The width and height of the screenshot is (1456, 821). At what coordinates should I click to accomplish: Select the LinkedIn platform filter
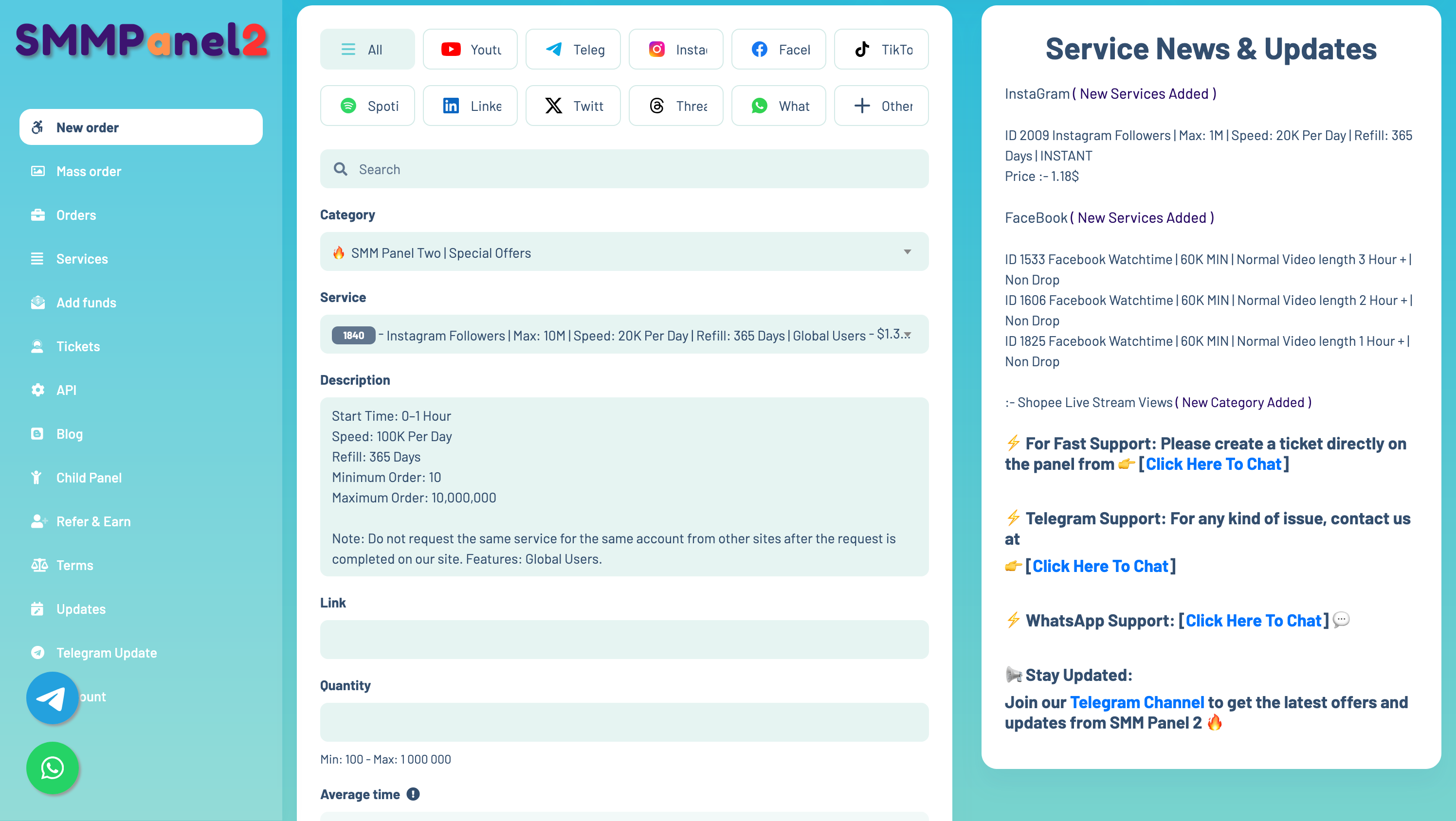point(470,106)
